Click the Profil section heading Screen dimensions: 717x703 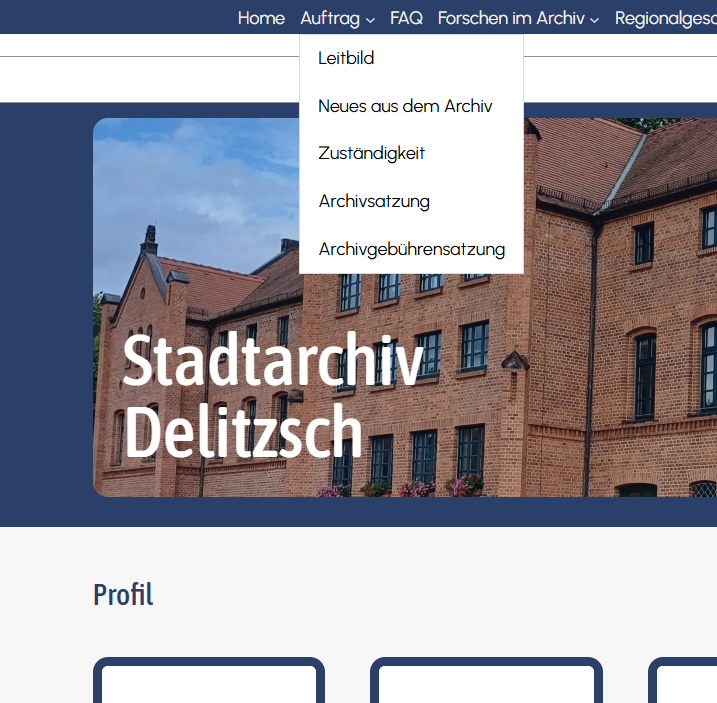[123, 595]
